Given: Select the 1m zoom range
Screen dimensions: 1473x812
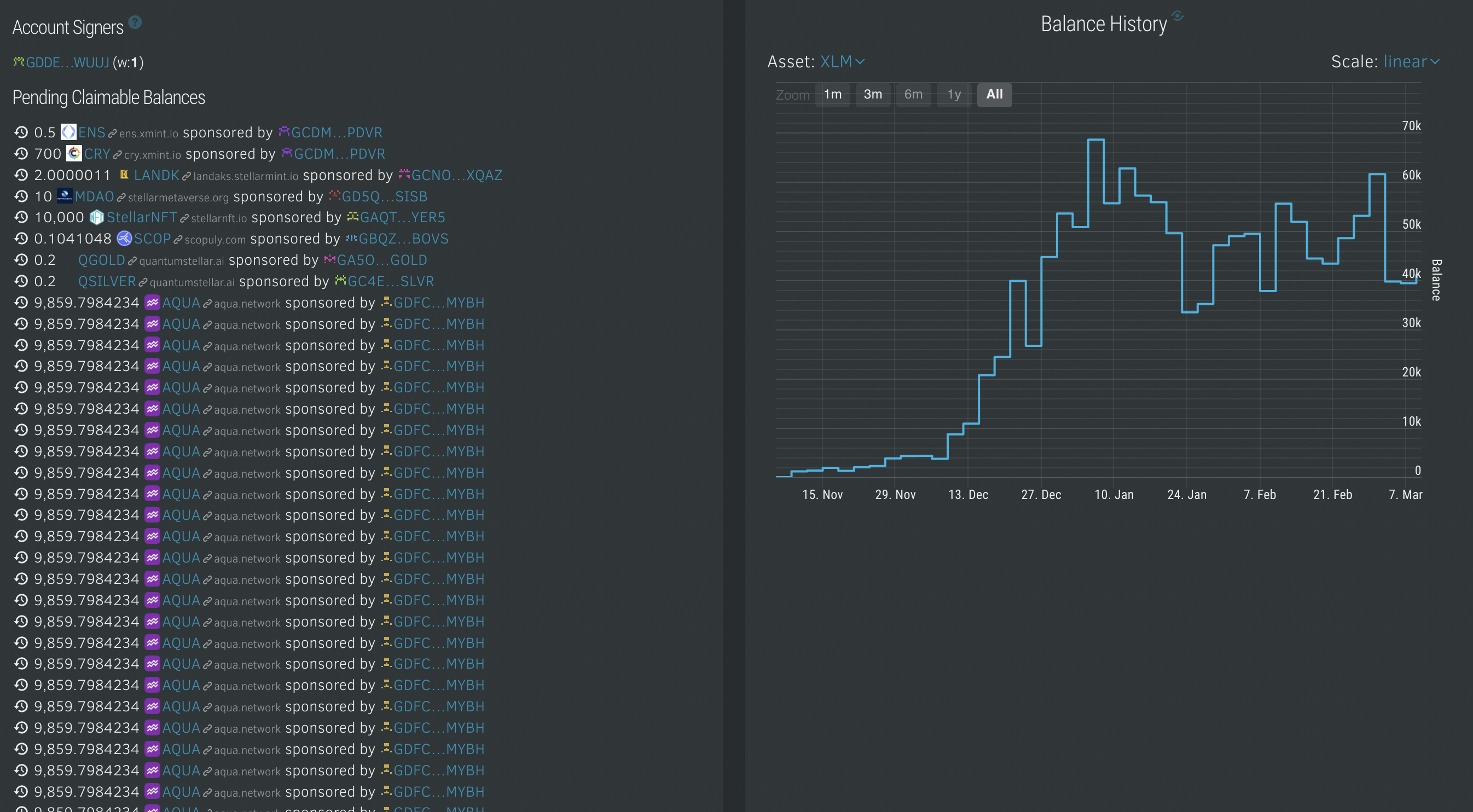Looking at the screenshot, I should click(832, 94).
